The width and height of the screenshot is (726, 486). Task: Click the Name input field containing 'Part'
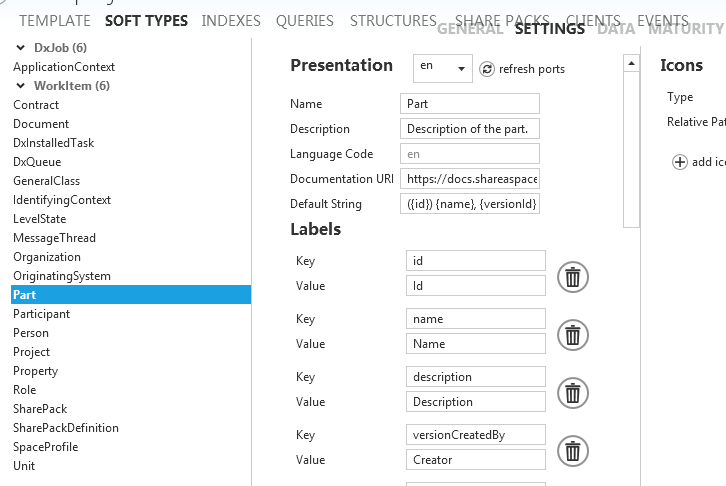click(x=469, y=104)
